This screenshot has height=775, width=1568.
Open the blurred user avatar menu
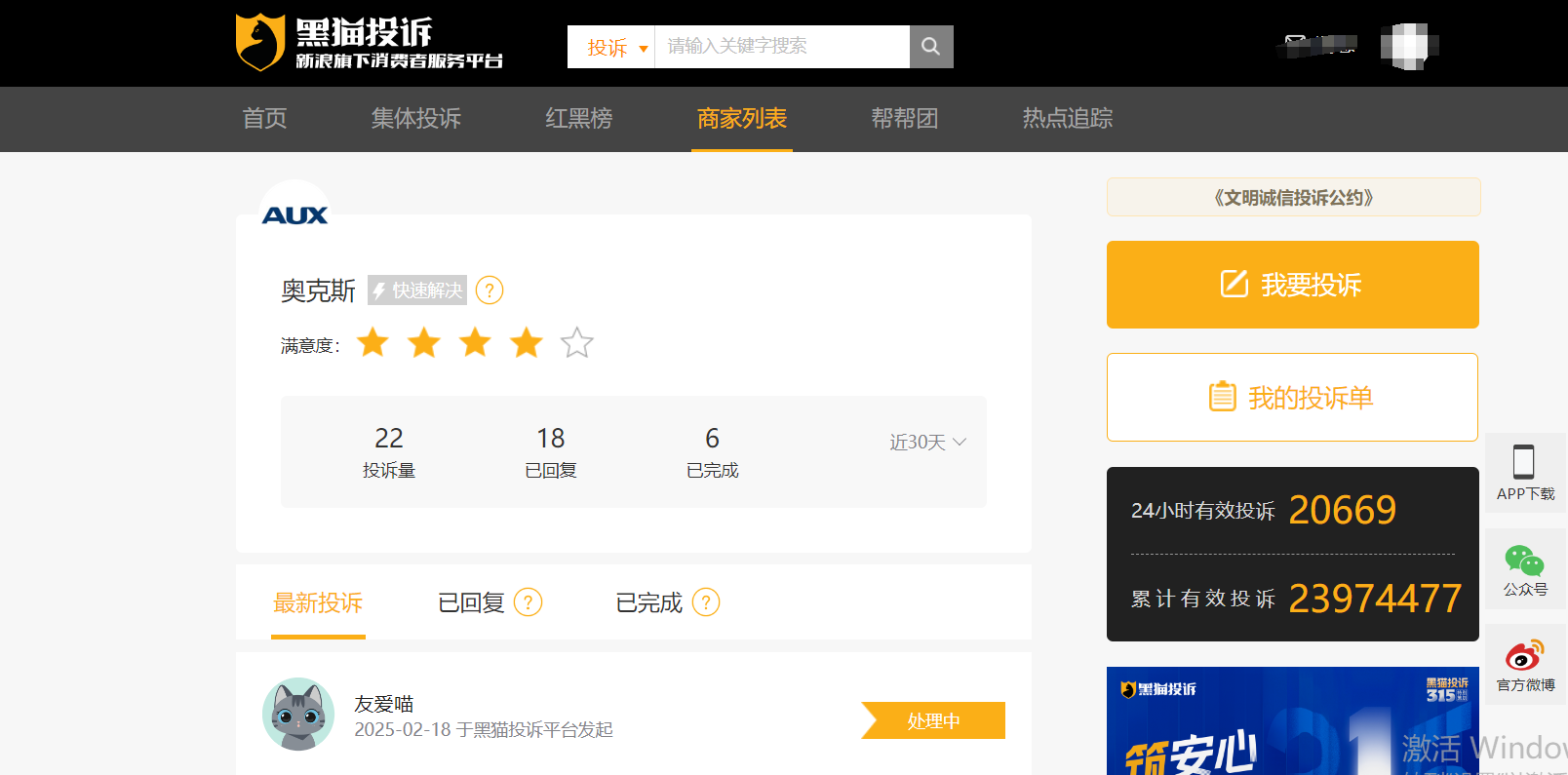coord(1409,46)
